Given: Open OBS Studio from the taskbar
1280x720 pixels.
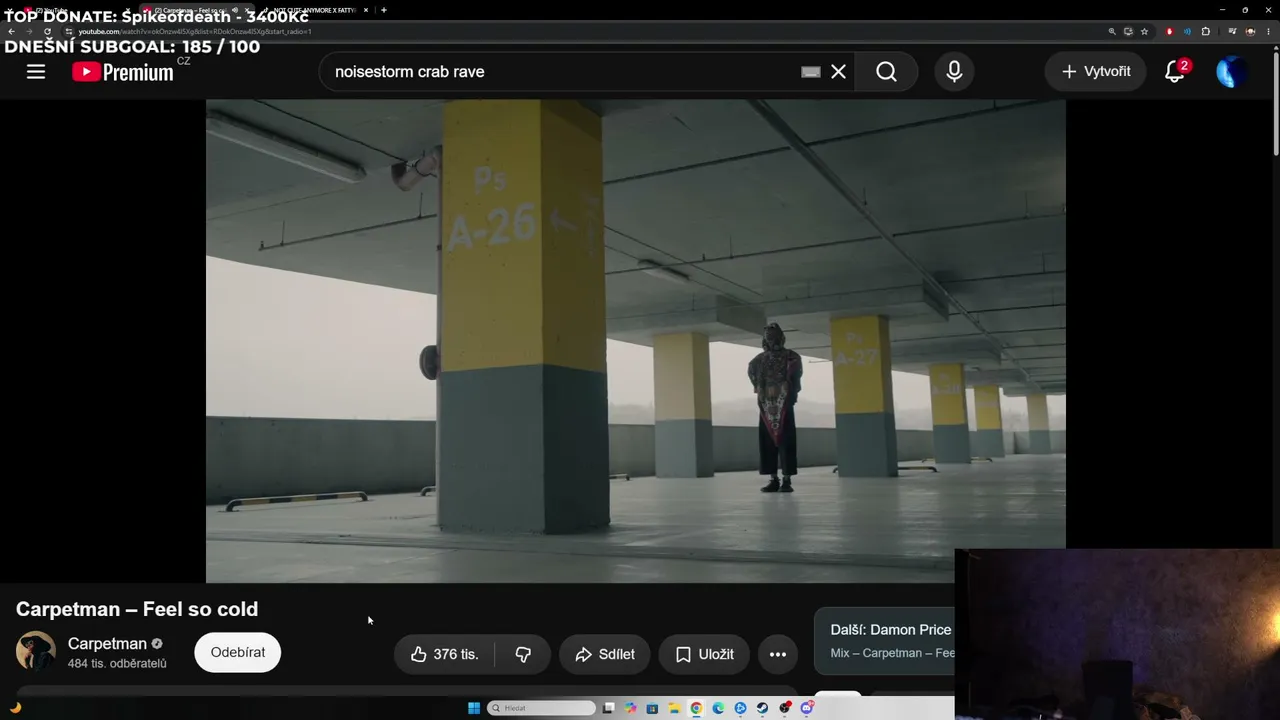Looking at the screenshot, I should 785,708.
